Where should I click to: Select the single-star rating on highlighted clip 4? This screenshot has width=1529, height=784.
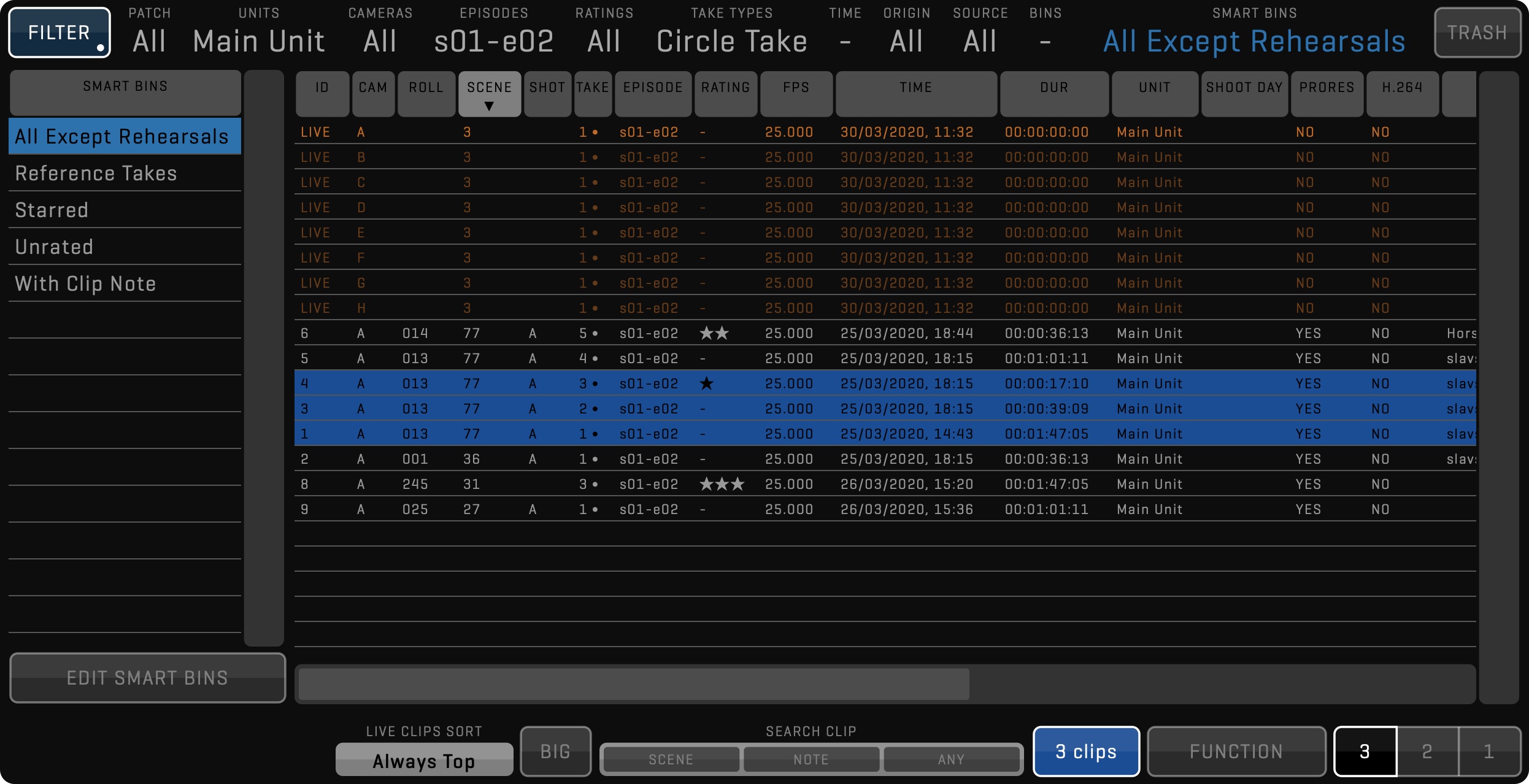pos(707,383)
